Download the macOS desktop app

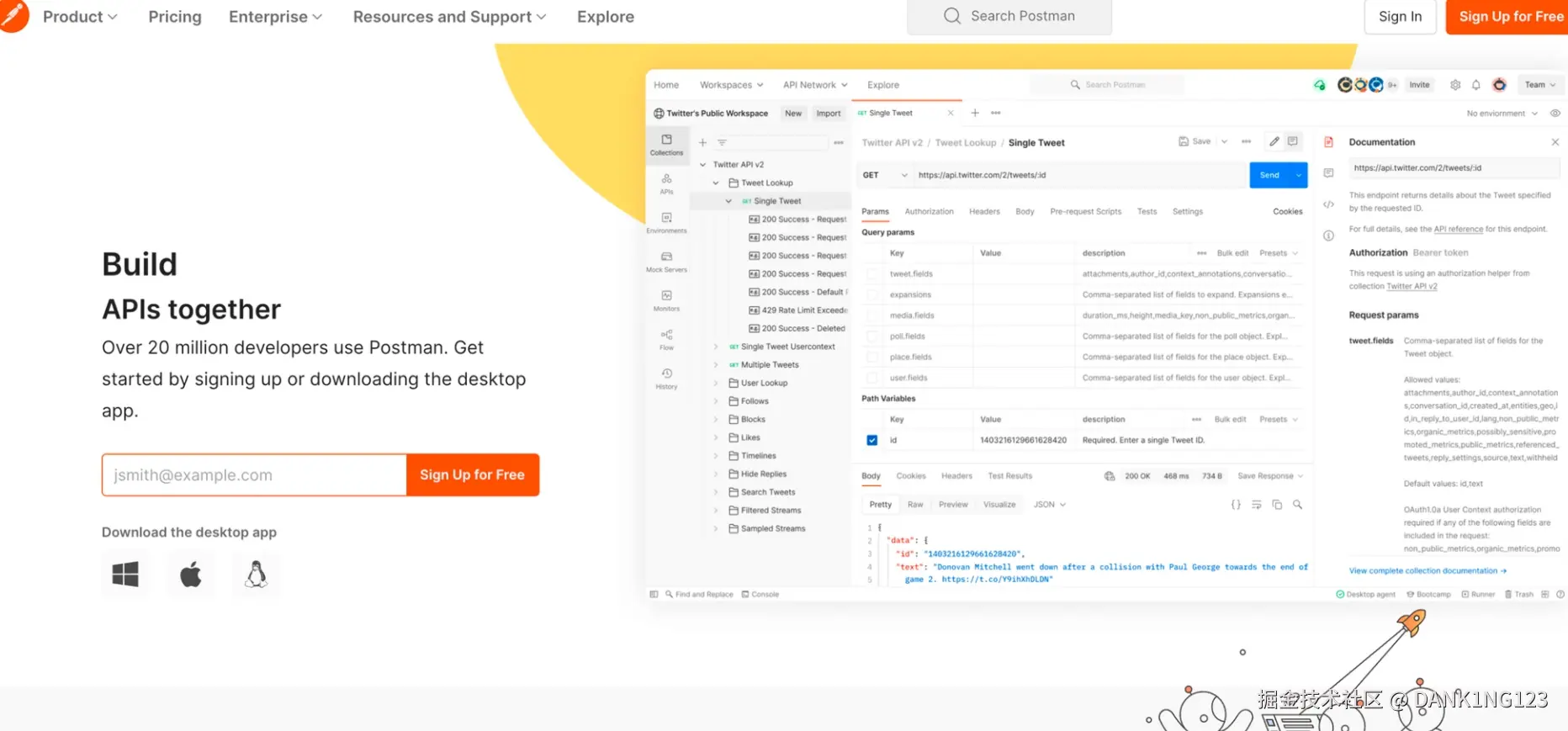191,575
